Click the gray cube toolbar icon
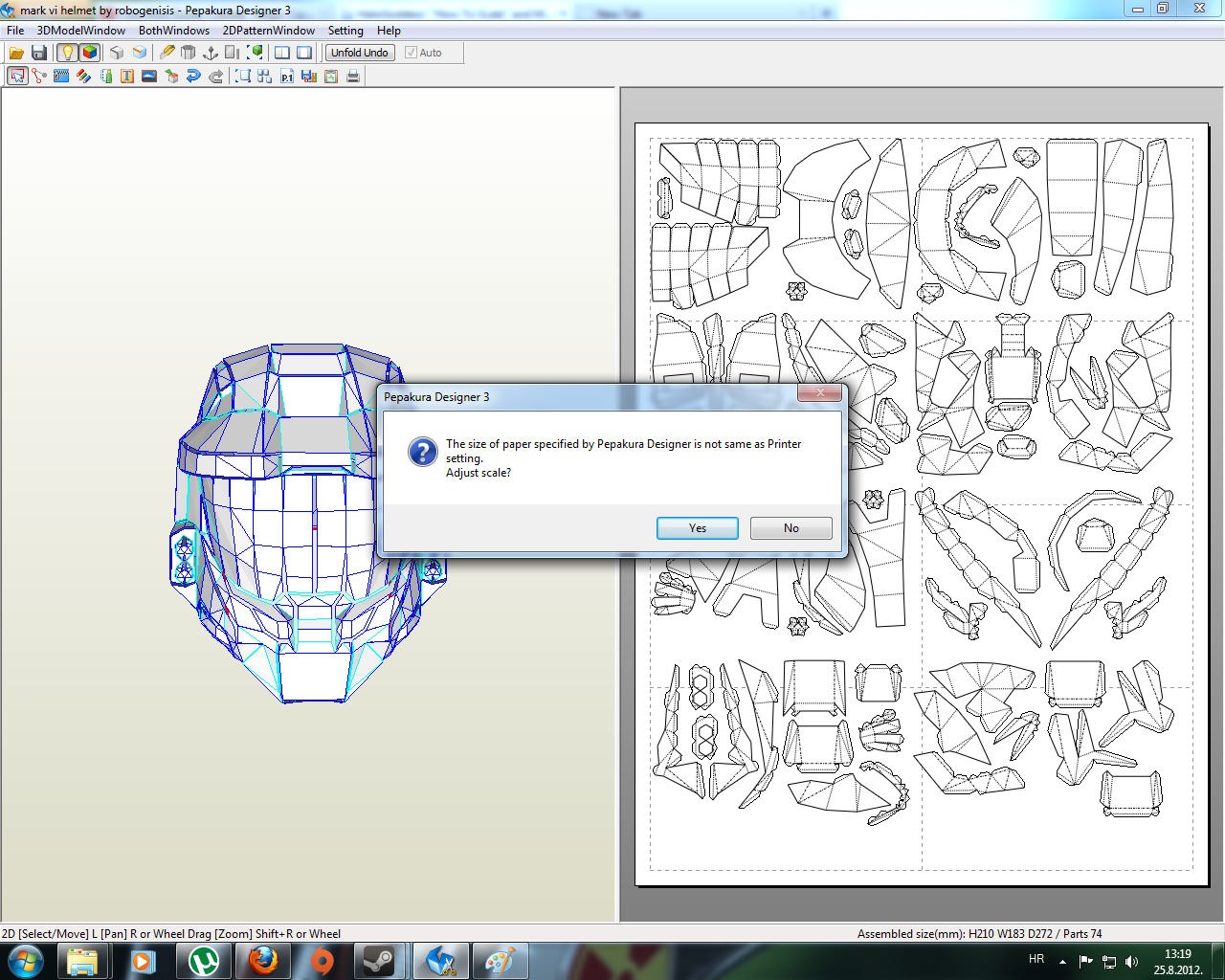Viewport: 1225px width, 980px height. (x=117, y=53)
